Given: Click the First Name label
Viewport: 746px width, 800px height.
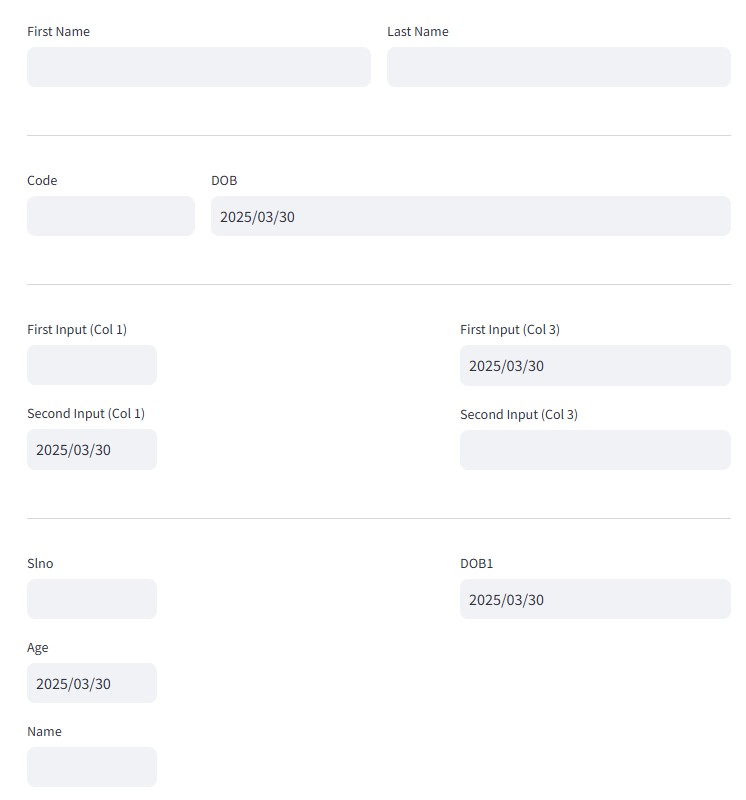Looking at the screenshot, I should (58, 31).
